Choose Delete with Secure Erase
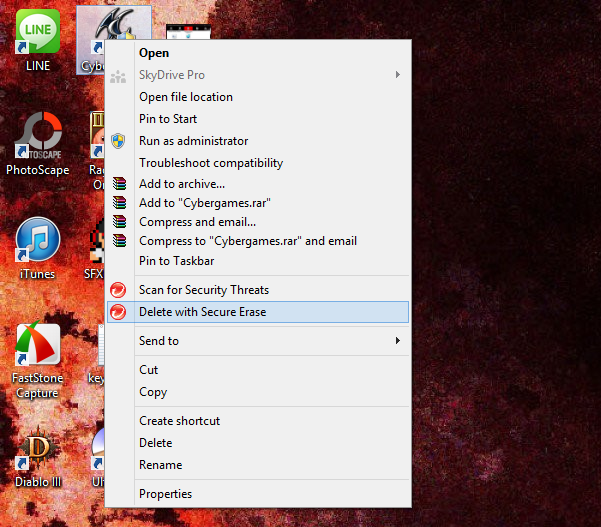 tap(258, 312)
